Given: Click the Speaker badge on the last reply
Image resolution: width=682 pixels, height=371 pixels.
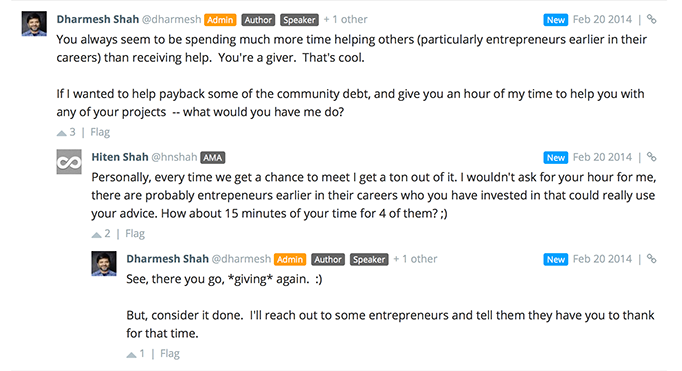Looking at the screenshot, I should click(x=369, y=260).
